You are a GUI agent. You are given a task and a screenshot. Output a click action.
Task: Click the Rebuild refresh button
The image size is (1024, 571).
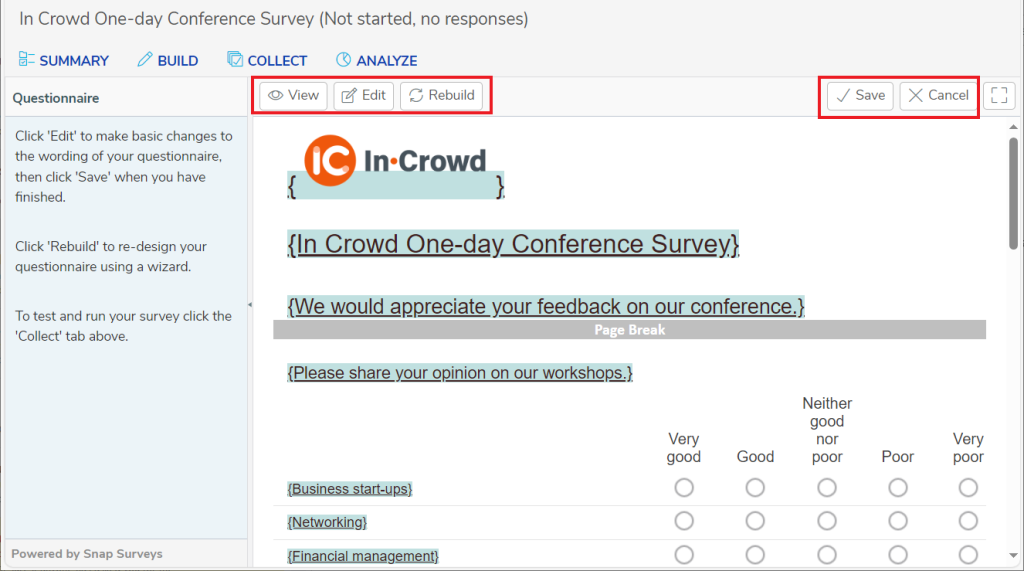(x=441, y=96)
